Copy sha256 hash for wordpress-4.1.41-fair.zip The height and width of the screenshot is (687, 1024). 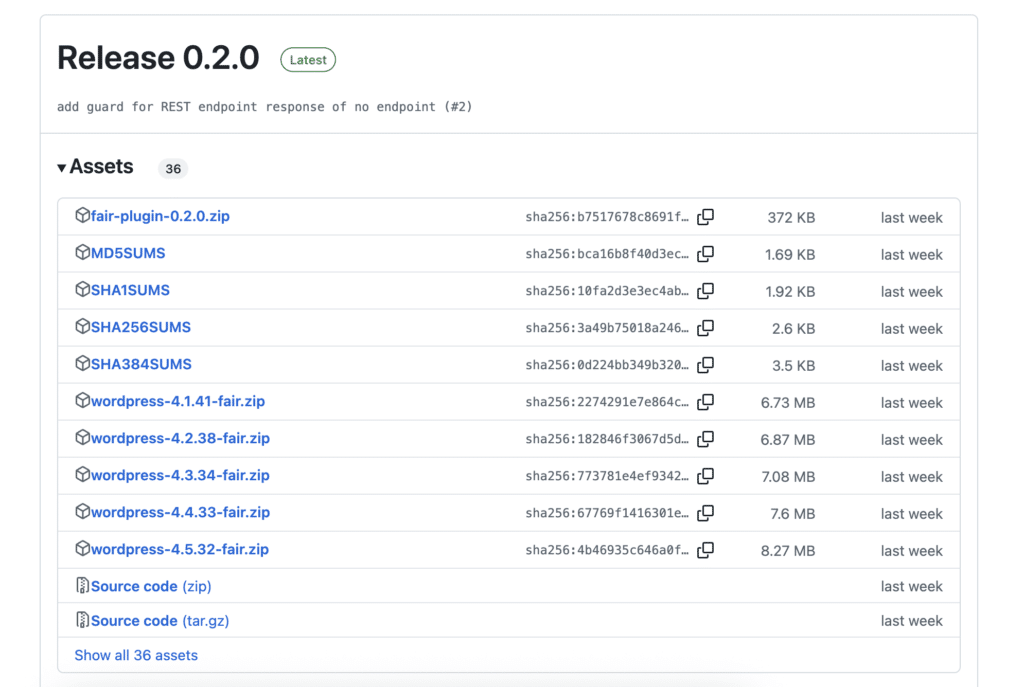click(705, 402)
